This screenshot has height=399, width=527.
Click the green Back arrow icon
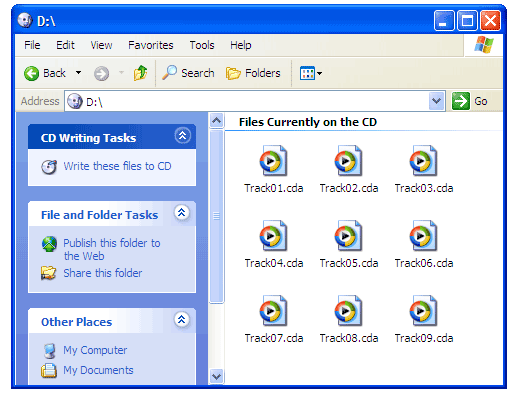tap(32, 73)
